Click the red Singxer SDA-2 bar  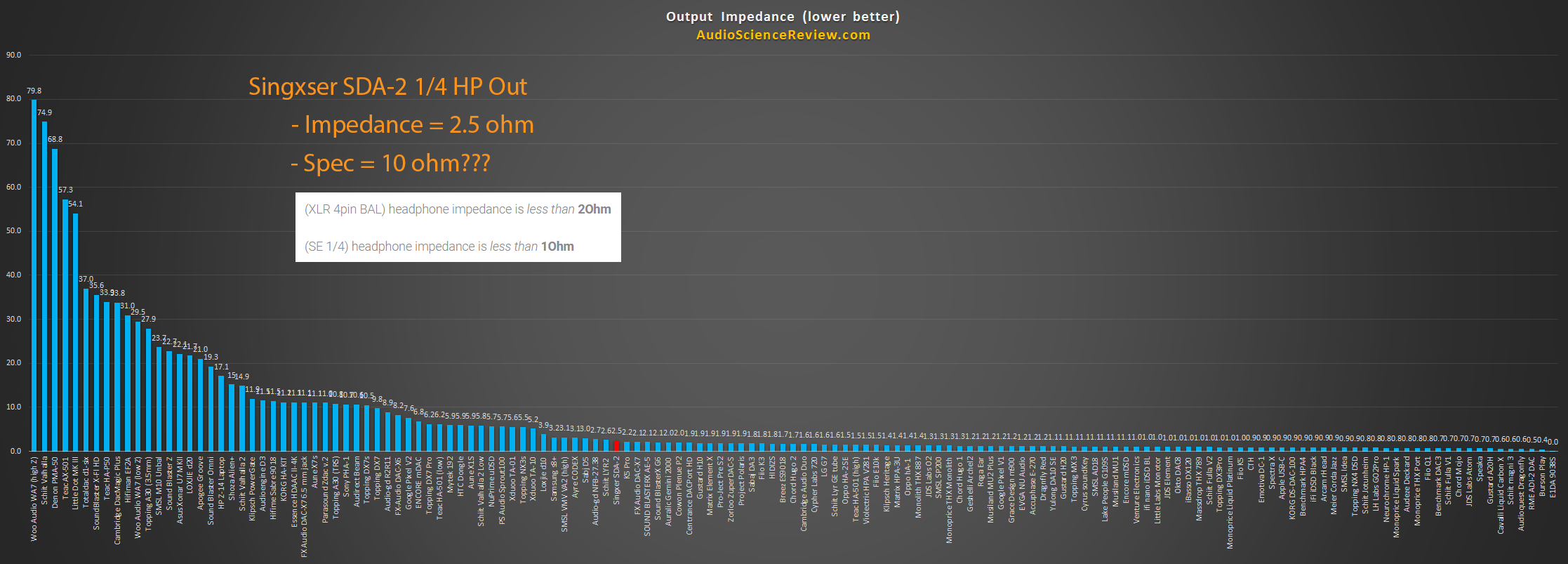coord(617,446)
